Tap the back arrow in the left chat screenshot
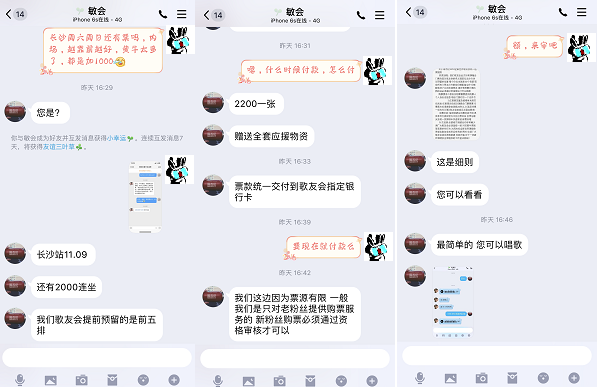 click(x=8, y=14)
